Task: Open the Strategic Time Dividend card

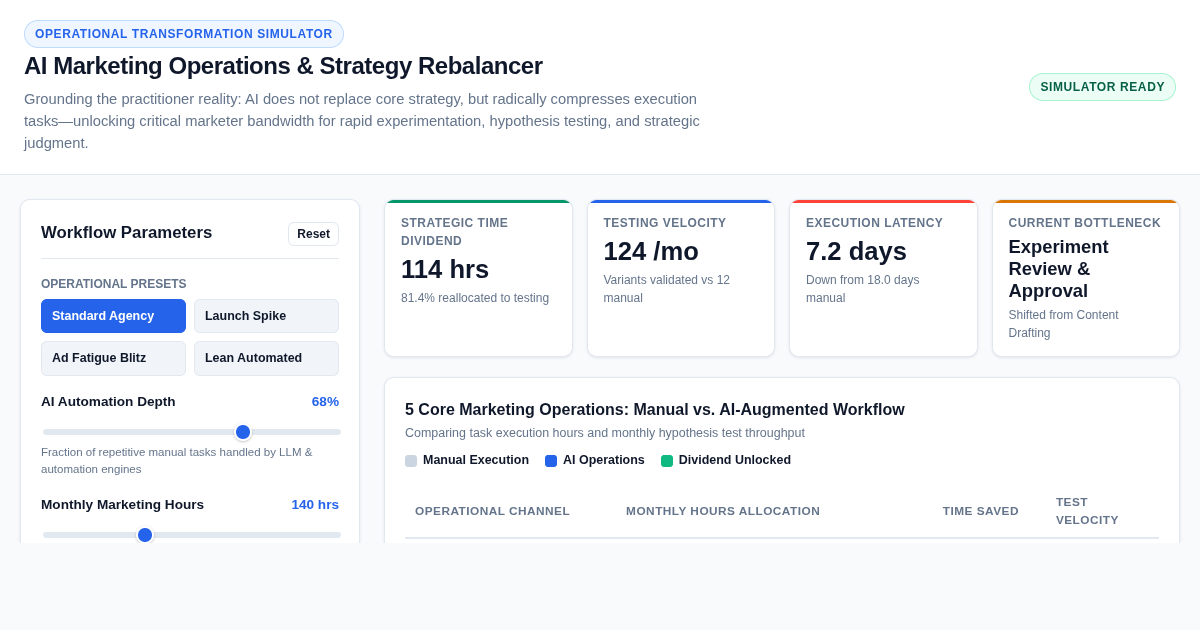Action: (x=479, y=278)
